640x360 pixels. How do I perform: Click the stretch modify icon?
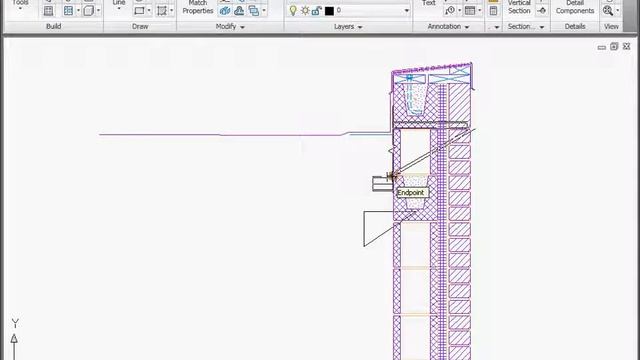[x=239, y=11]
